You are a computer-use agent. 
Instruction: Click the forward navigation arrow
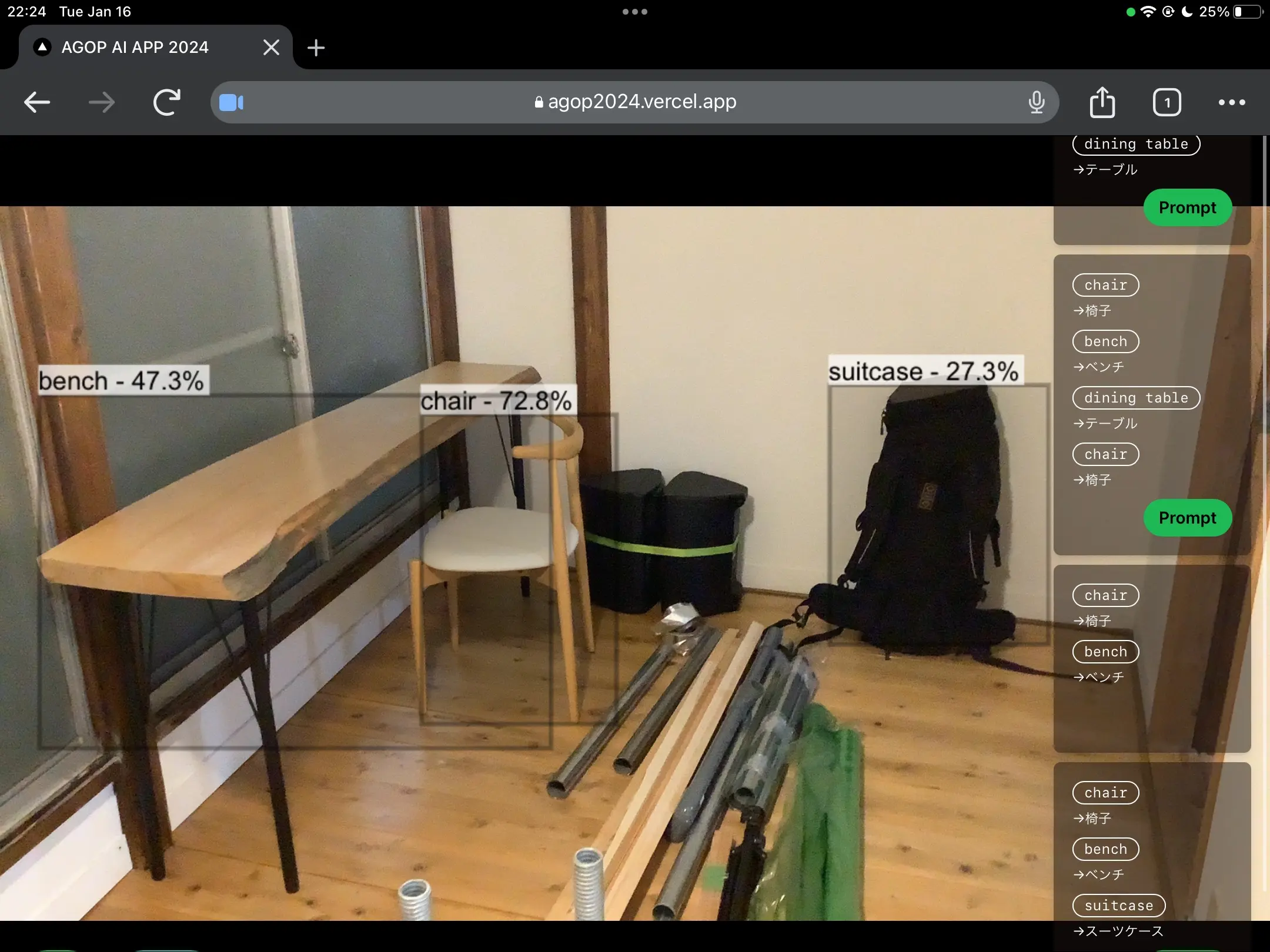click(102, 102)
